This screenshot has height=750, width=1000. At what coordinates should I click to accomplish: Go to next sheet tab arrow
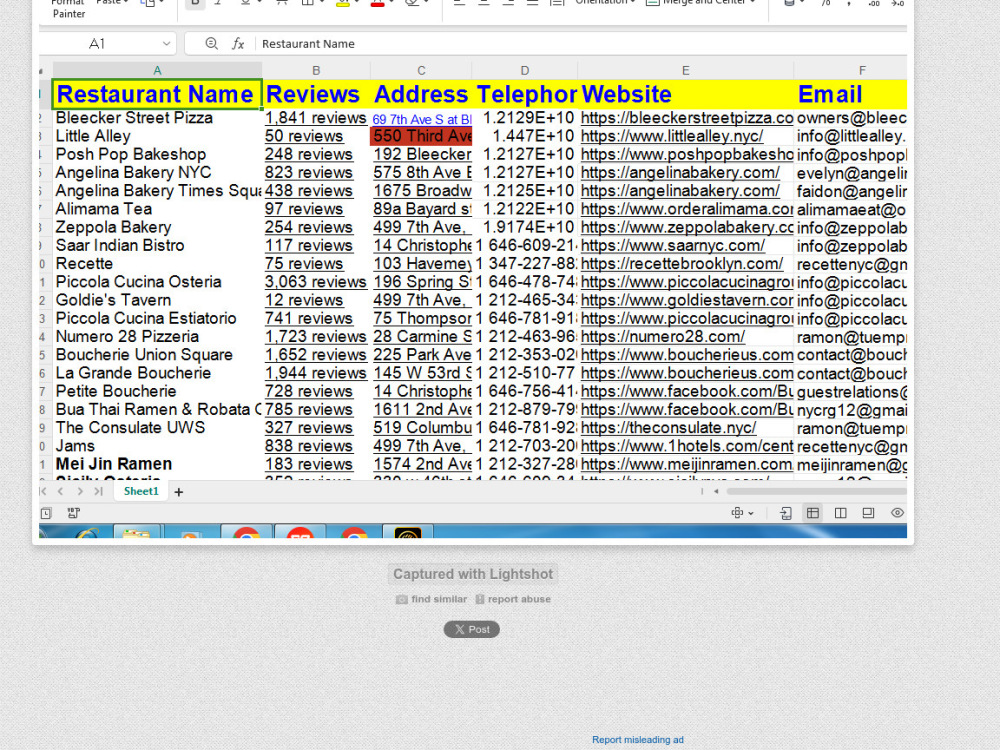(x=80, y=491)
